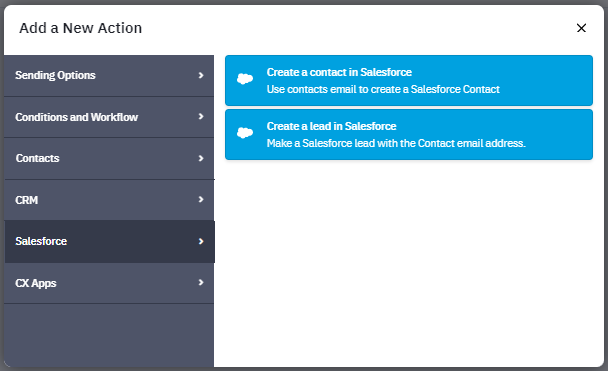Click the Salesforce category chevron
This screenshot has width=608, height=371.
click(x=201, y=241)
